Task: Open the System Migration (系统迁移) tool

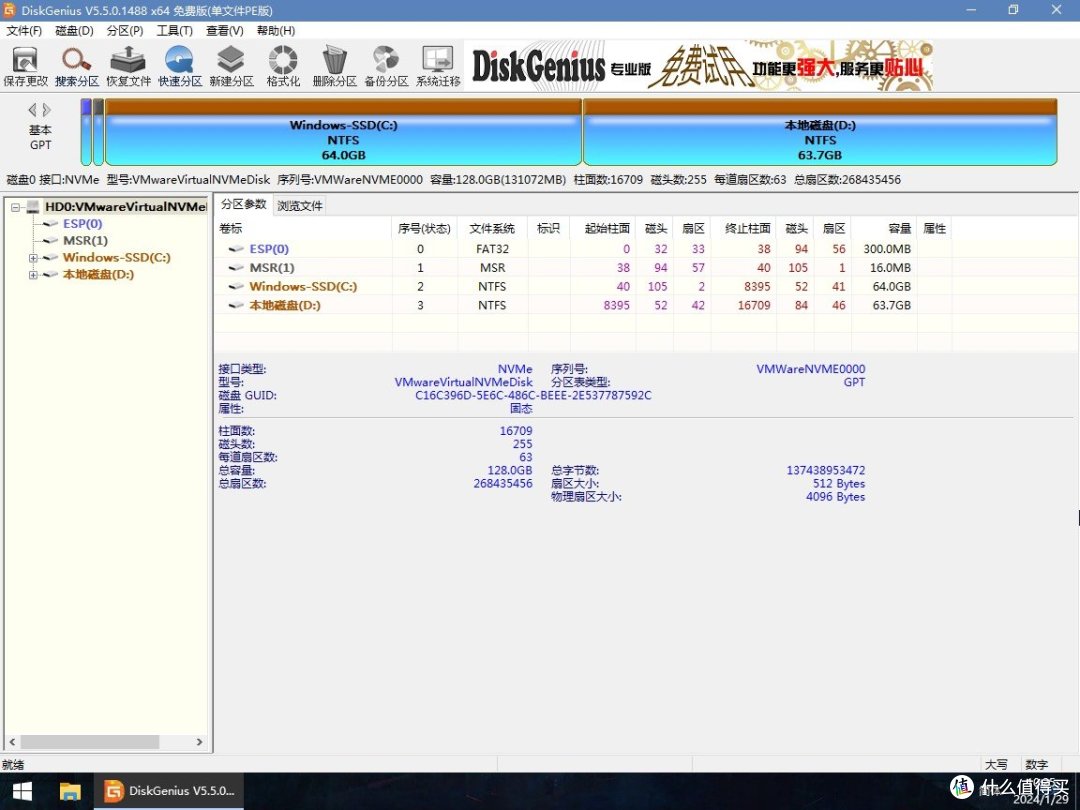Action: point(438,67)
